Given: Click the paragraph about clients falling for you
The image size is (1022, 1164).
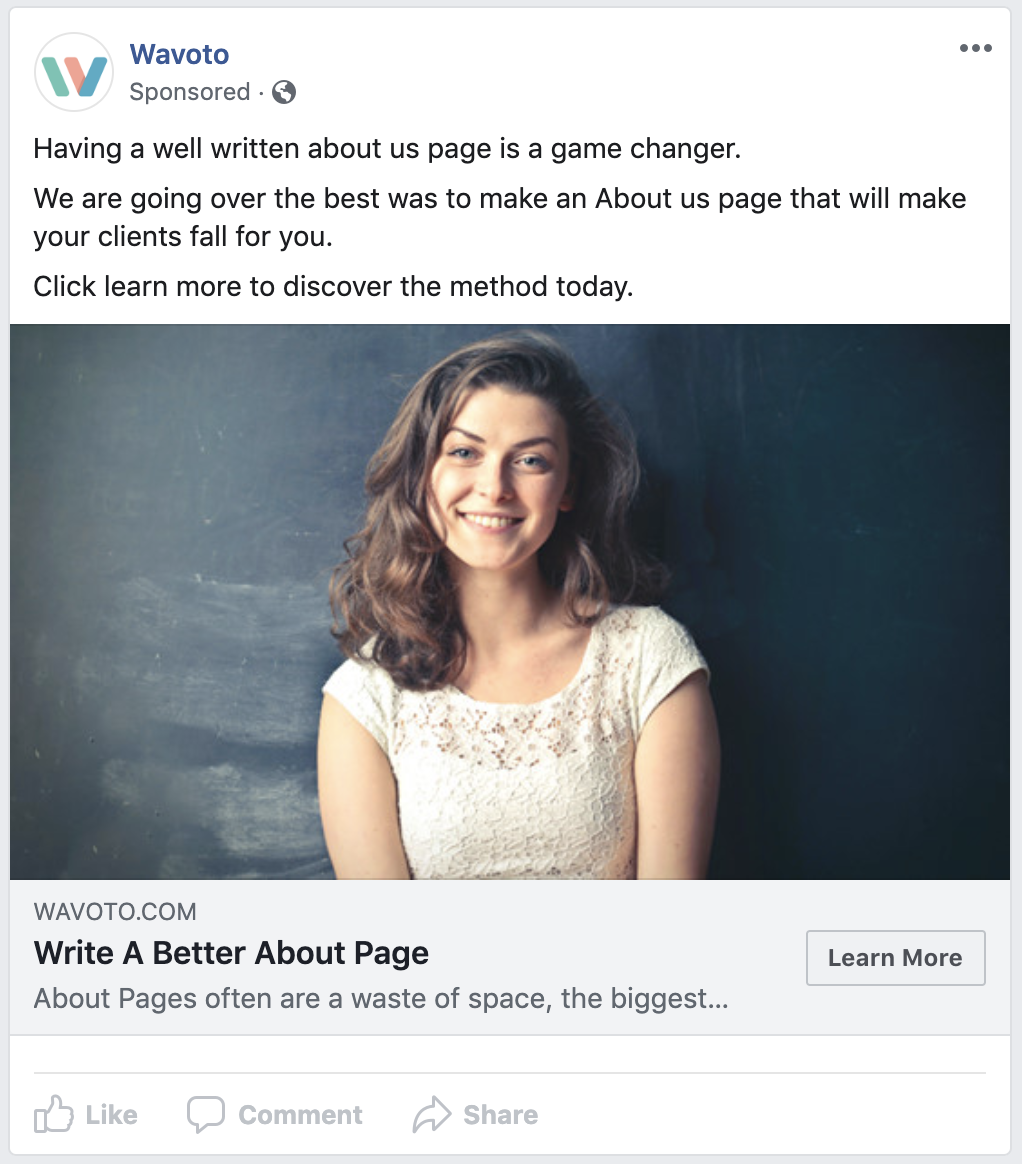Looking at the screenshot, I should pyautogui.click(x=499, y=217).
